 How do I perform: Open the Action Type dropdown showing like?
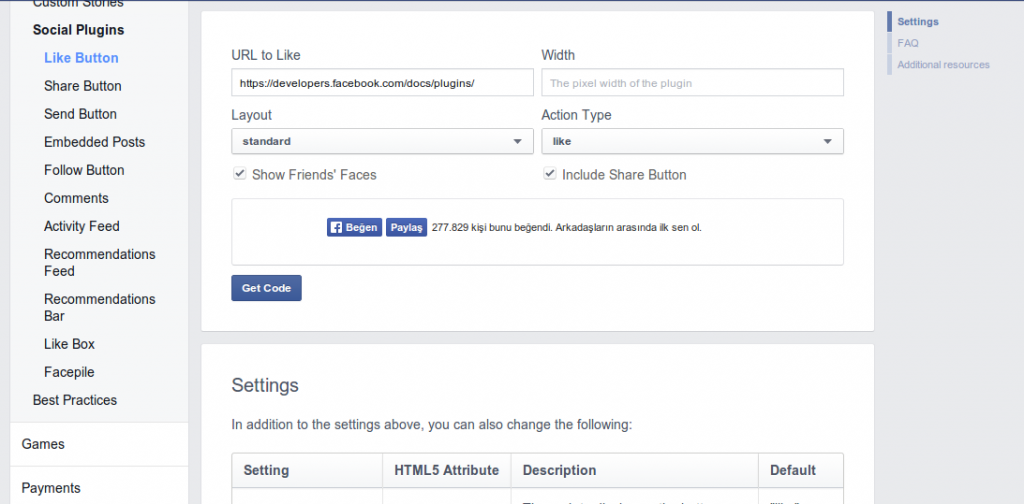point(692,141)
